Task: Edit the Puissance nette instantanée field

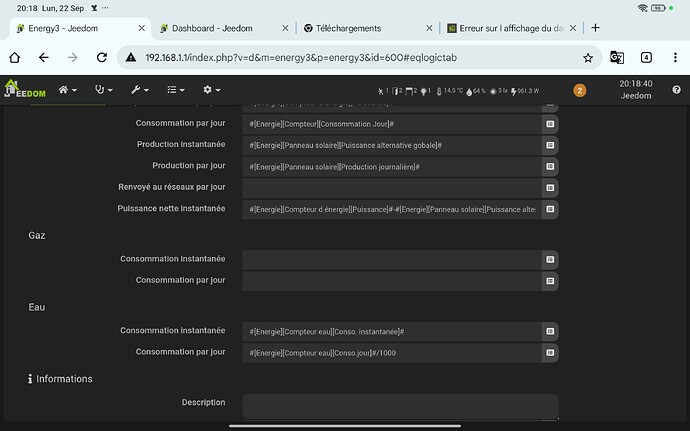Action: tap(392, 209)
